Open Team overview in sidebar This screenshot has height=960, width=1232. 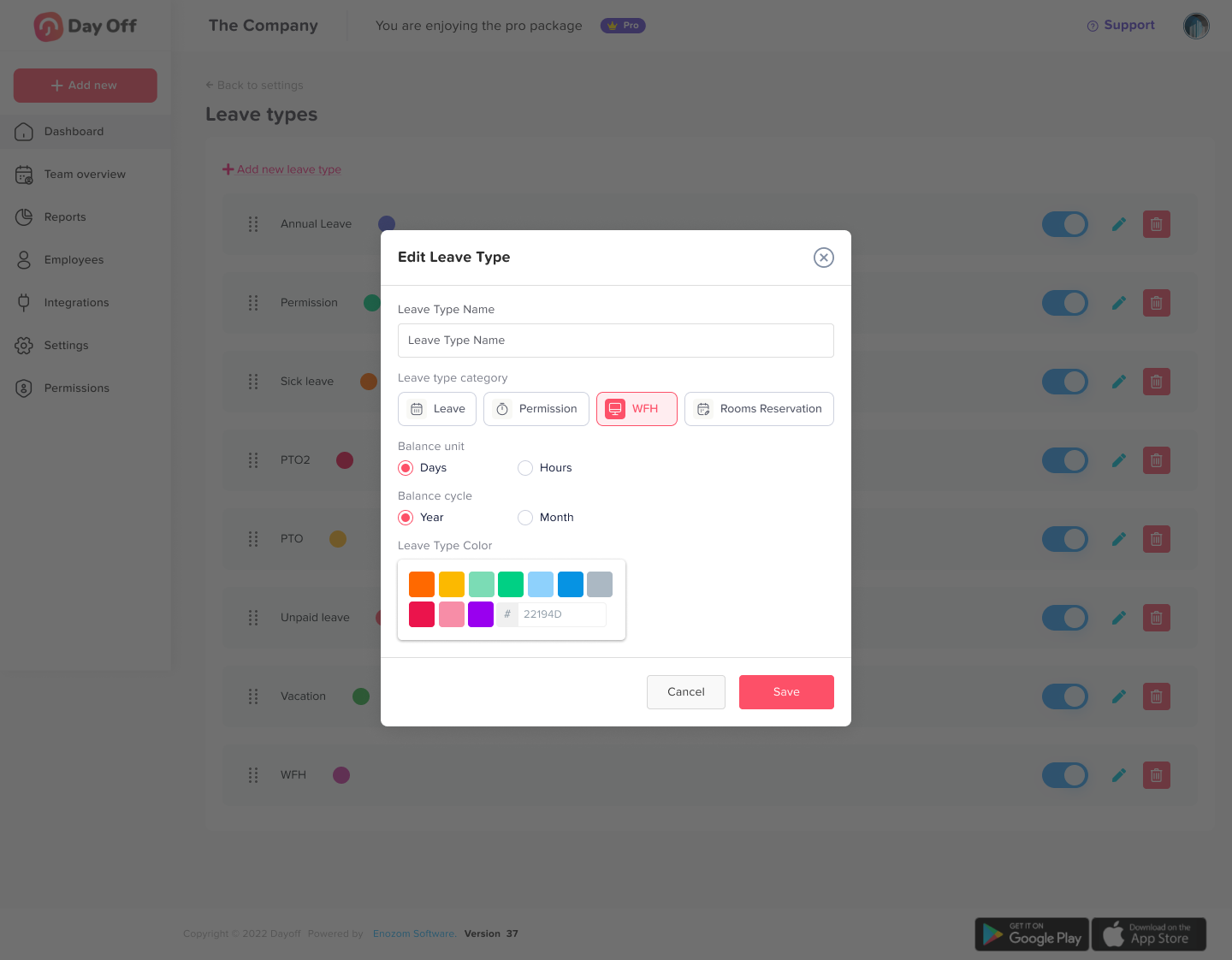(85, 175)
